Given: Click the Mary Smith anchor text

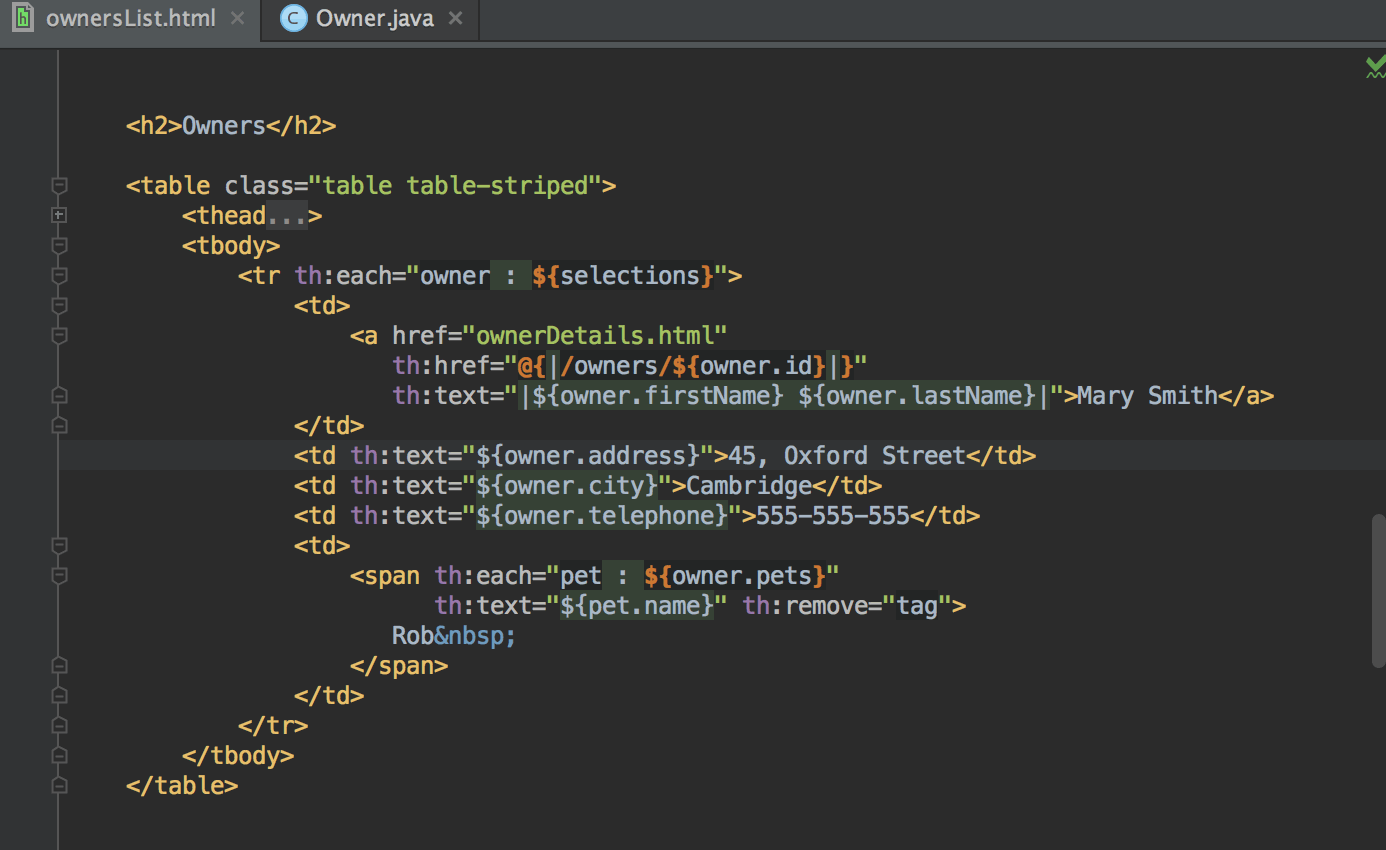Looking at the screenshot, I should coord(1145,395).
